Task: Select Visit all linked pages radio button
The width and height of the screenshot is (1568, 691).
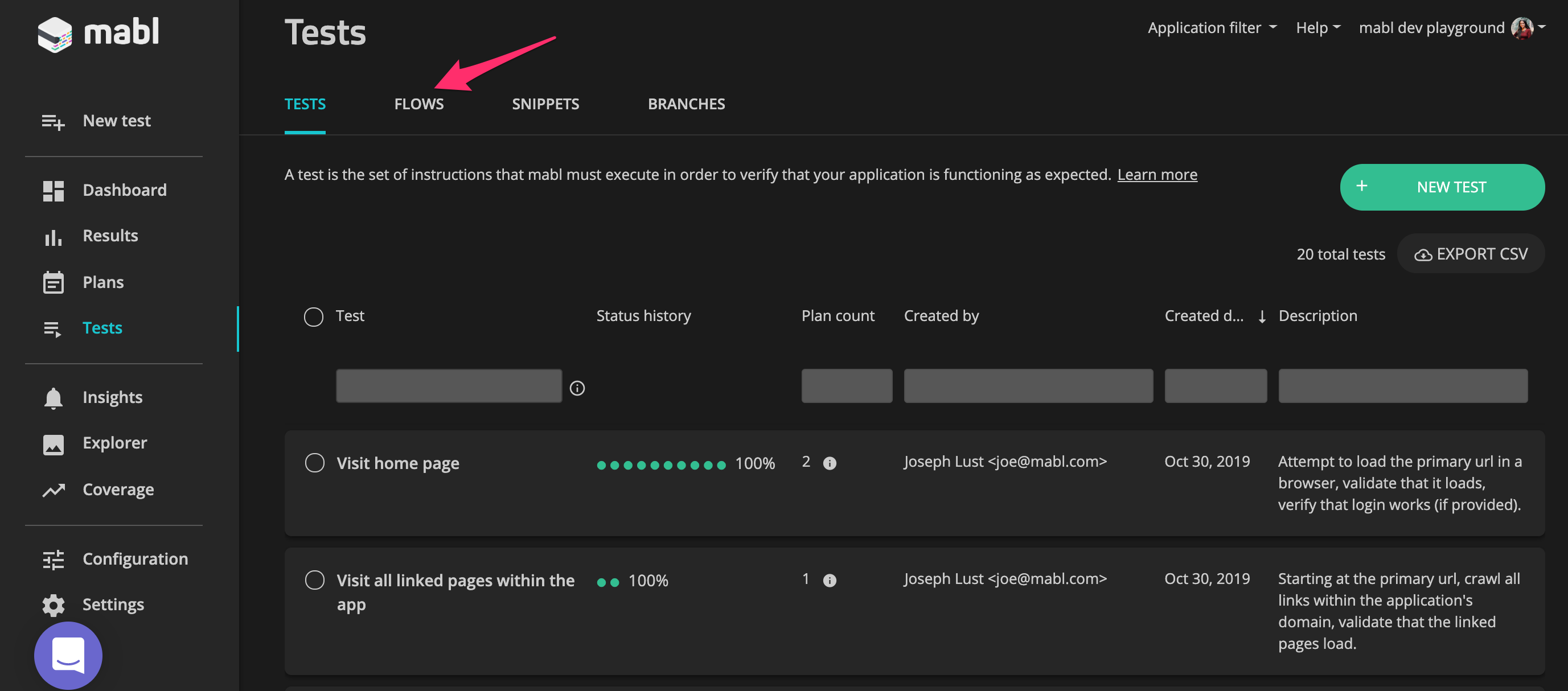Action: [x=314, y=579]
